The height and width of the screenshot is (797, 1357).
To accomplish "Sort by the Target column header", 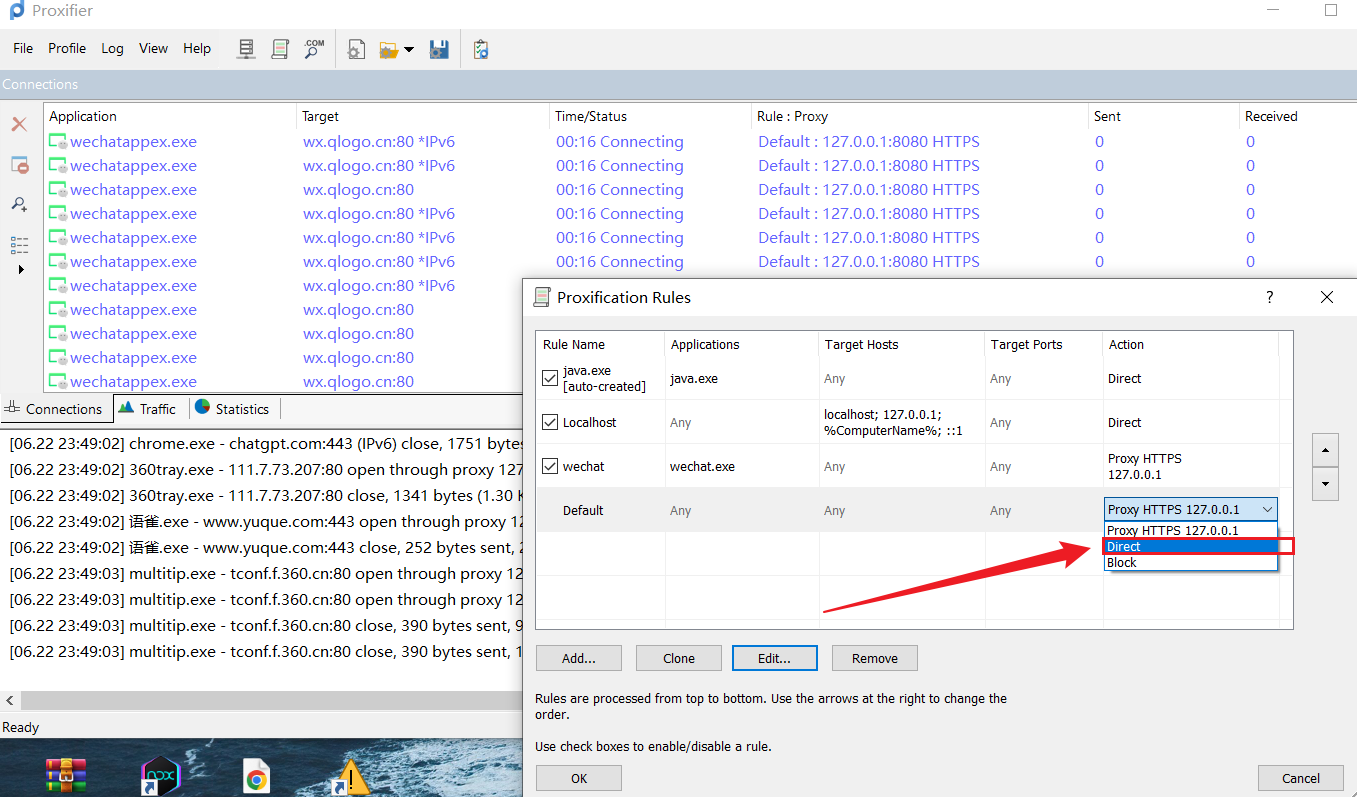I will (x=423, y=116).
